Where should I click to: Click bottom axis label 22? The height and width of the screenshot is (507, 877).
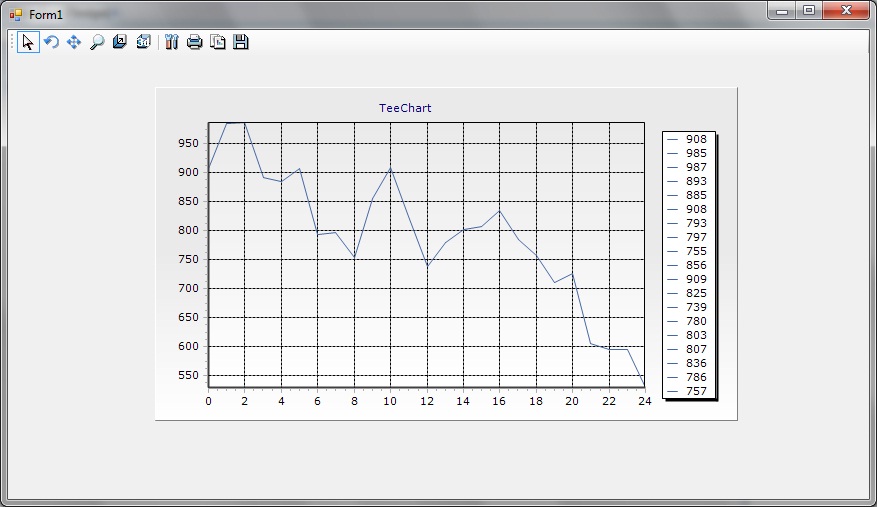[609, 401]
